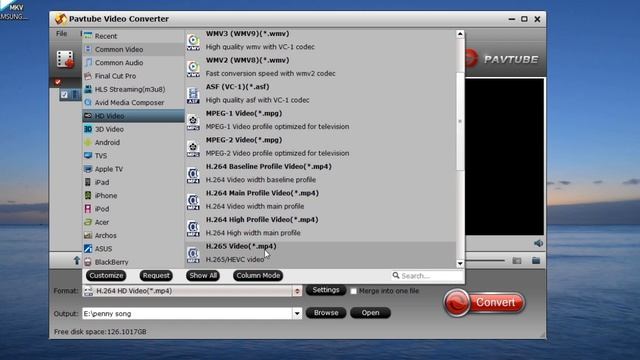Toggle the file row checkbox in list

[64, 95]
